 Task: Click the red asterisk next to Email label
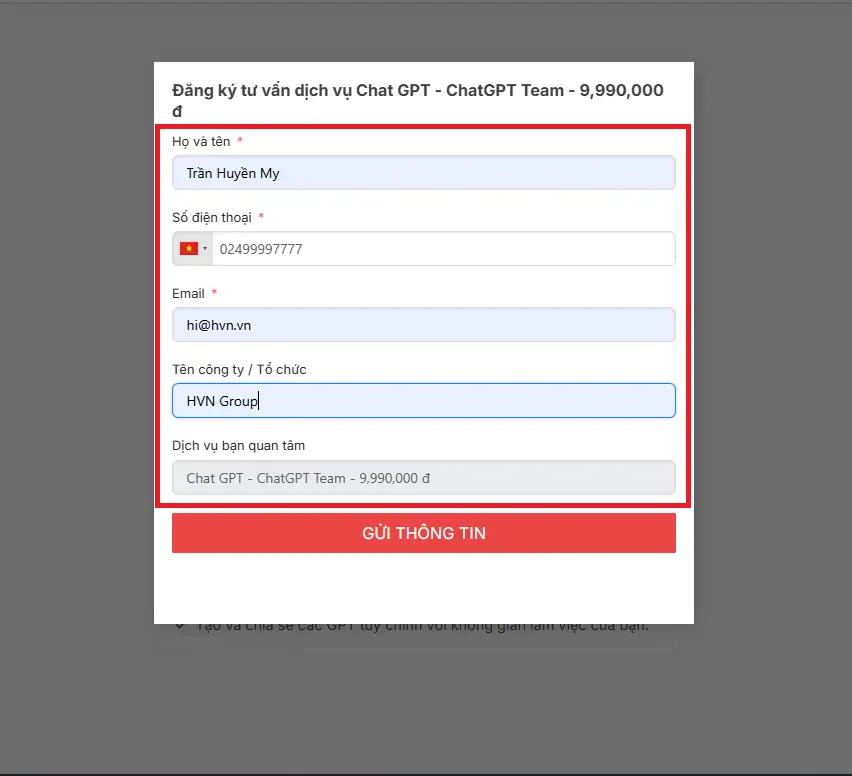213,293
